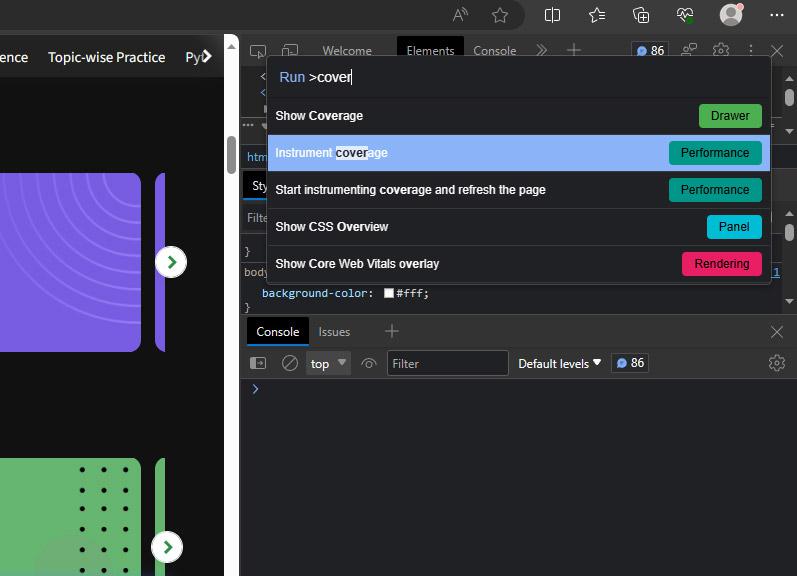The width and height of the screenshot is (797, 576).
Task: Open console settings gear icon
Action: (777, 363)
